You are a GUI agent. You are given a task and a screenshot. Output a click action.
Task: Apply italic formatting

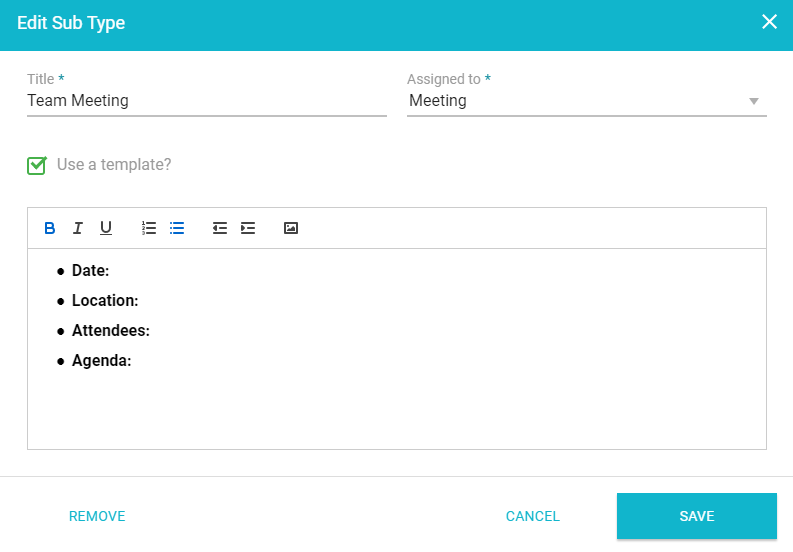(x=78, y=228)
